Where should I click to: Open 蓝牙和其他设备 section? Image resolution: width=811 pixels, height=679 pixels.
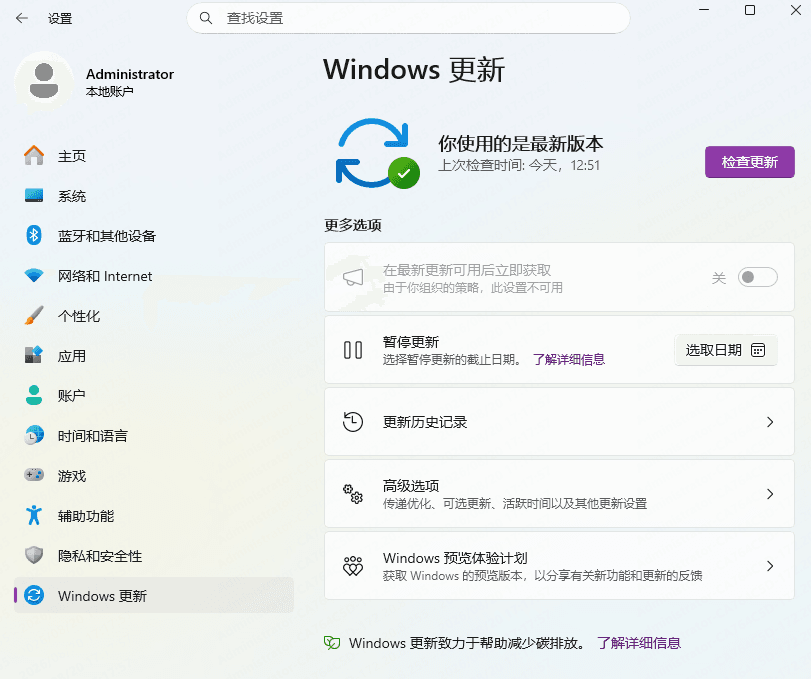(154, 236)
